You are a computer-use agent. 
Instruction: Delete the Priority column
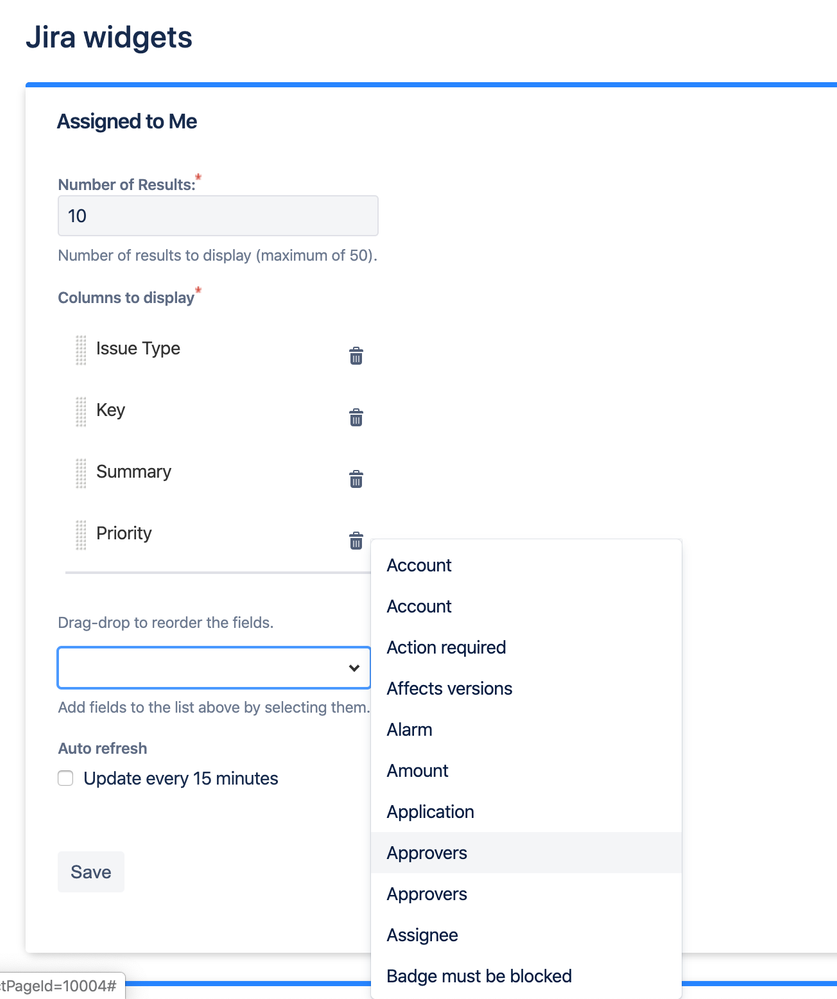coord(356,540)
